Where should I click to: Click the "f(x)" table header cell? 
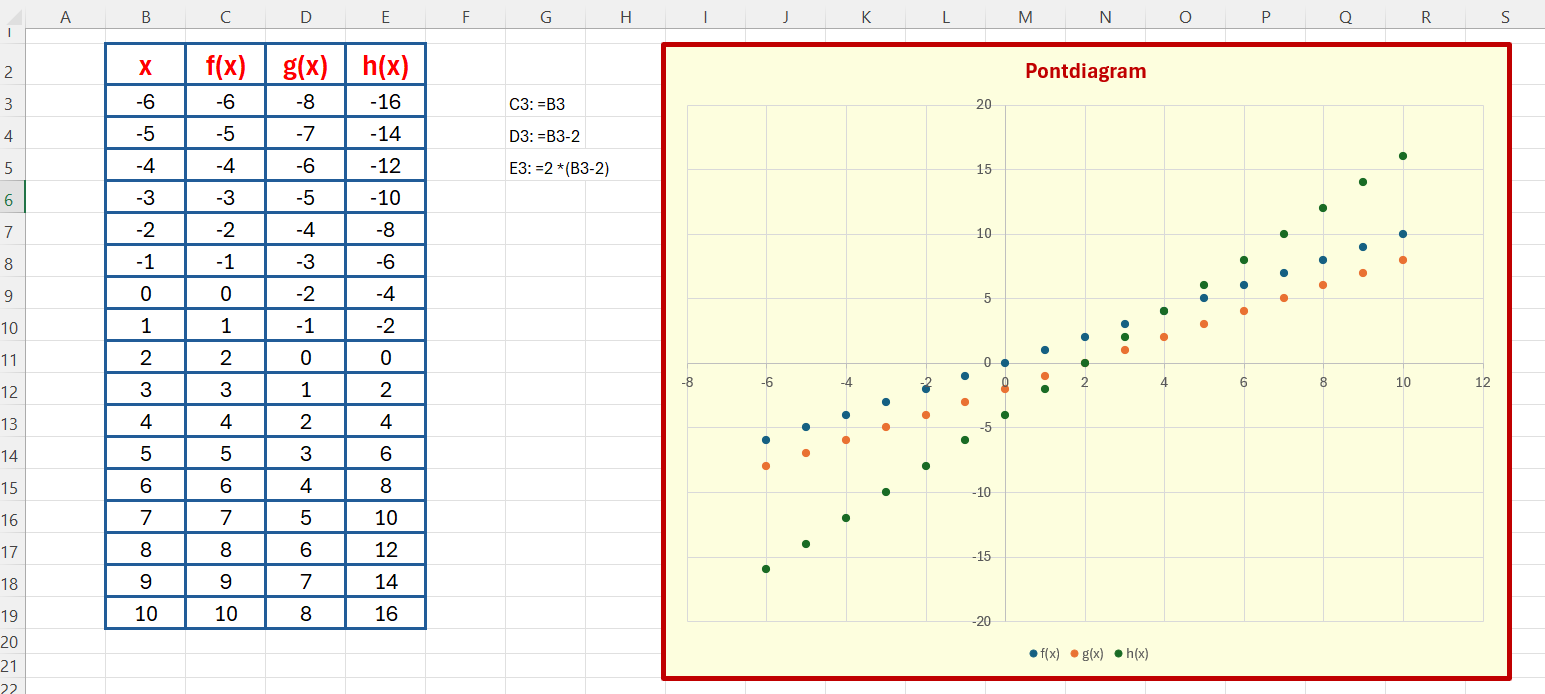click(226, 66)
